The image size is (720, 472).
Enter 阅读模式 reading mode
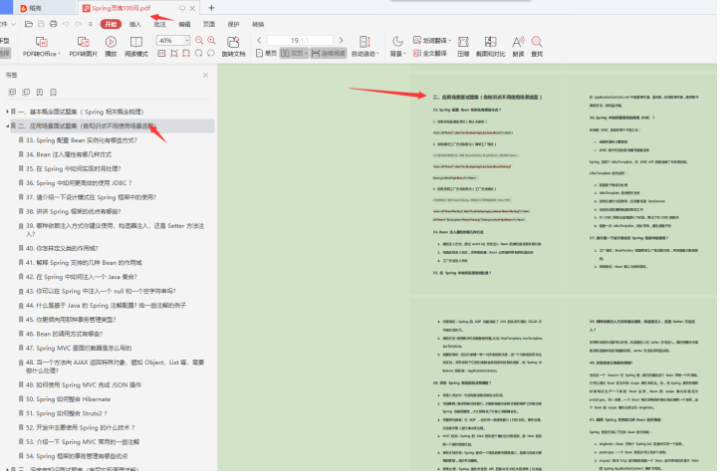tap(136, 47)
